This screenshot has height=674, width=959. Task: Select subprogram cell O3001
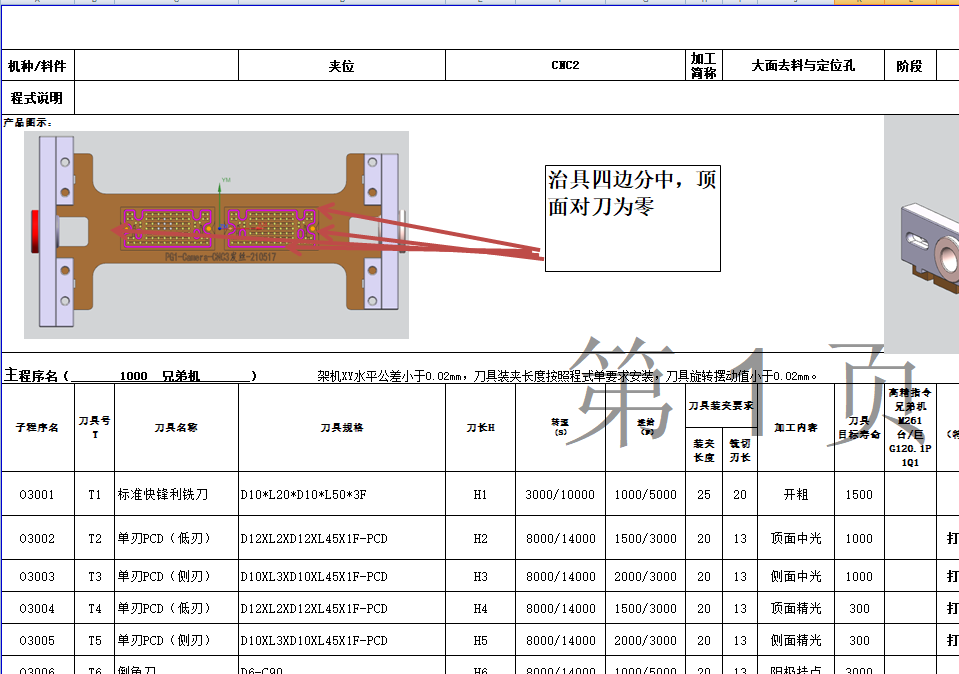[x=37, y=494]
